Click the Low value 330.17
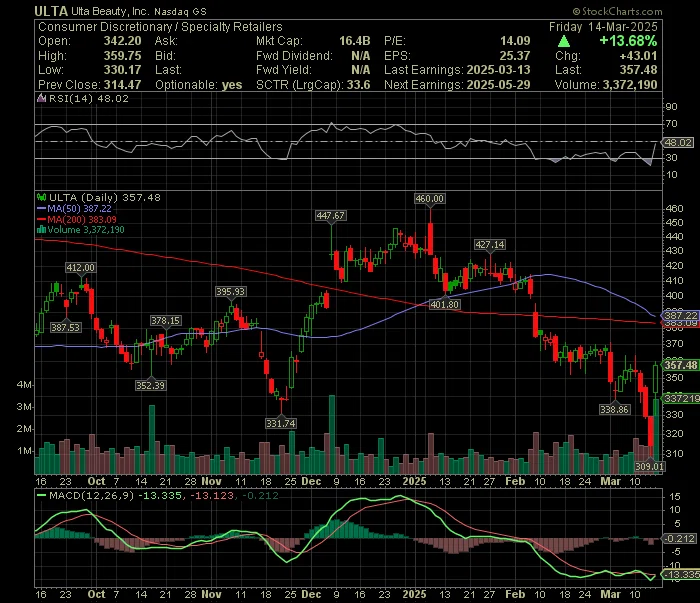This screenshot has width=700, height=603. (x=122, y=70)
